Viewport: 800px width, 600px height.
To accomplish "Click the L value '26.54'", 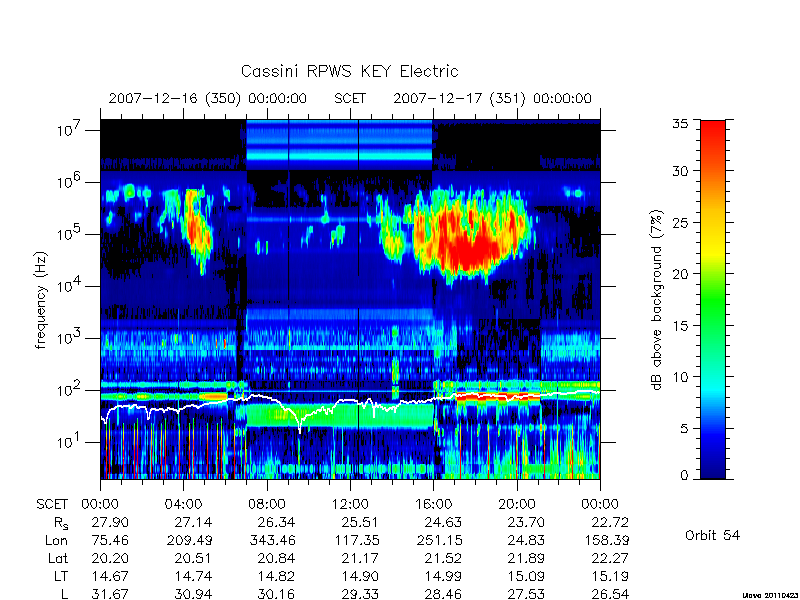I will 609,594.
